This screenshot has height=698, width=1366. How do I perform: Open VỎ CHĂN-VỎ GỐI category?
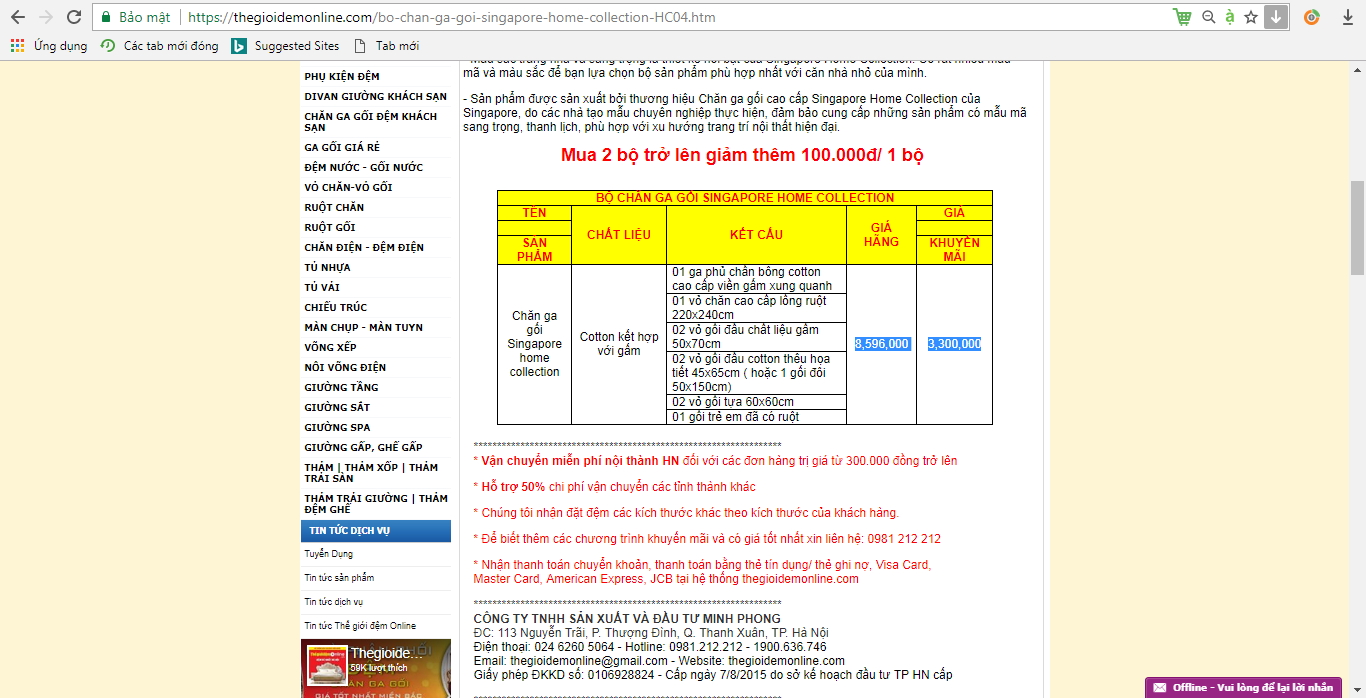pyautogui.click(x=348, y=188)
